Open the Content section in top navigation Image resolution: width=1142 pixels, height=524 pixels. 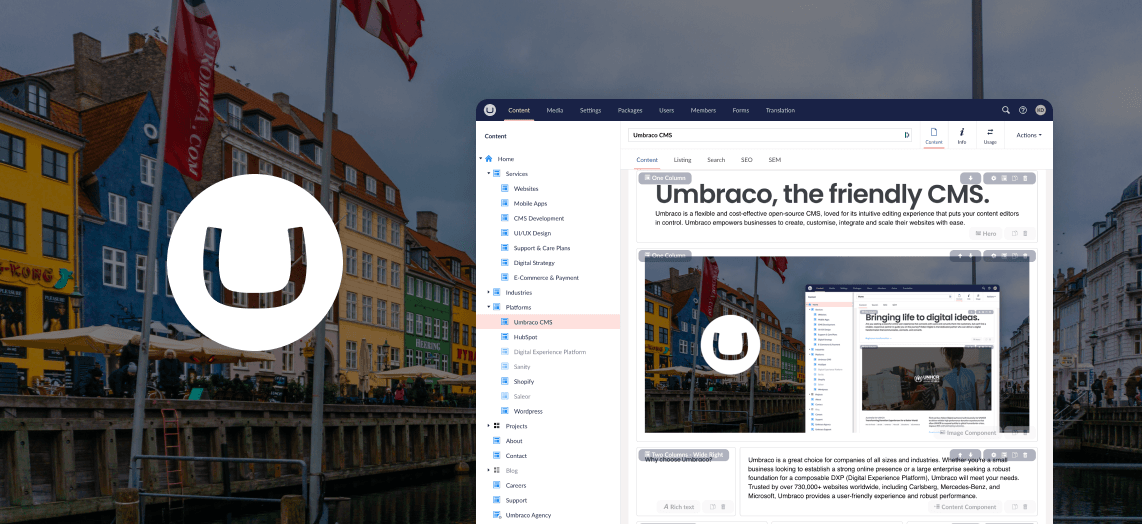point(519,111)
